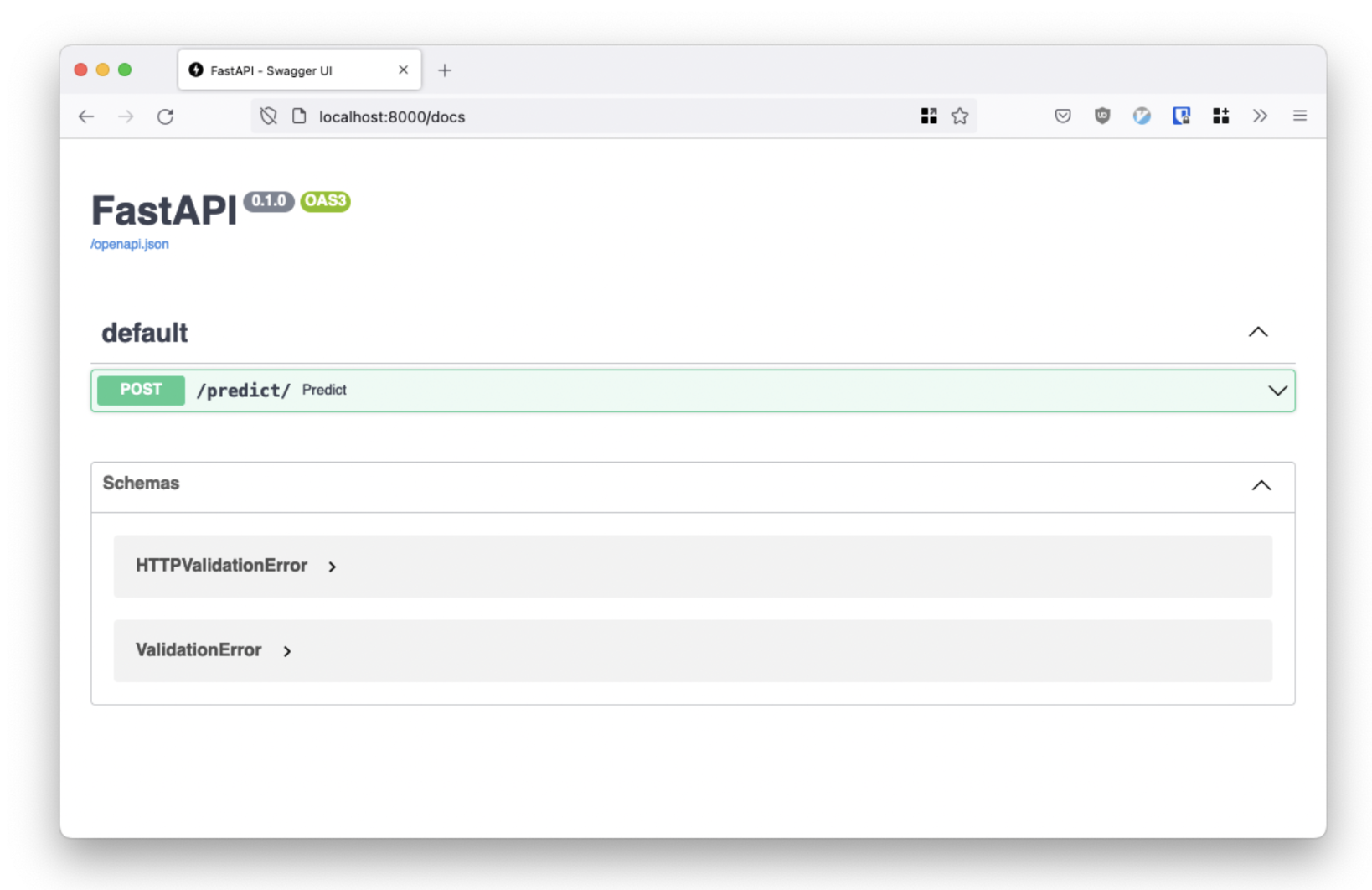Save page to Pocket icon
The height and width of the screenshot is (890, 1372).
[x=1063, y=116]
